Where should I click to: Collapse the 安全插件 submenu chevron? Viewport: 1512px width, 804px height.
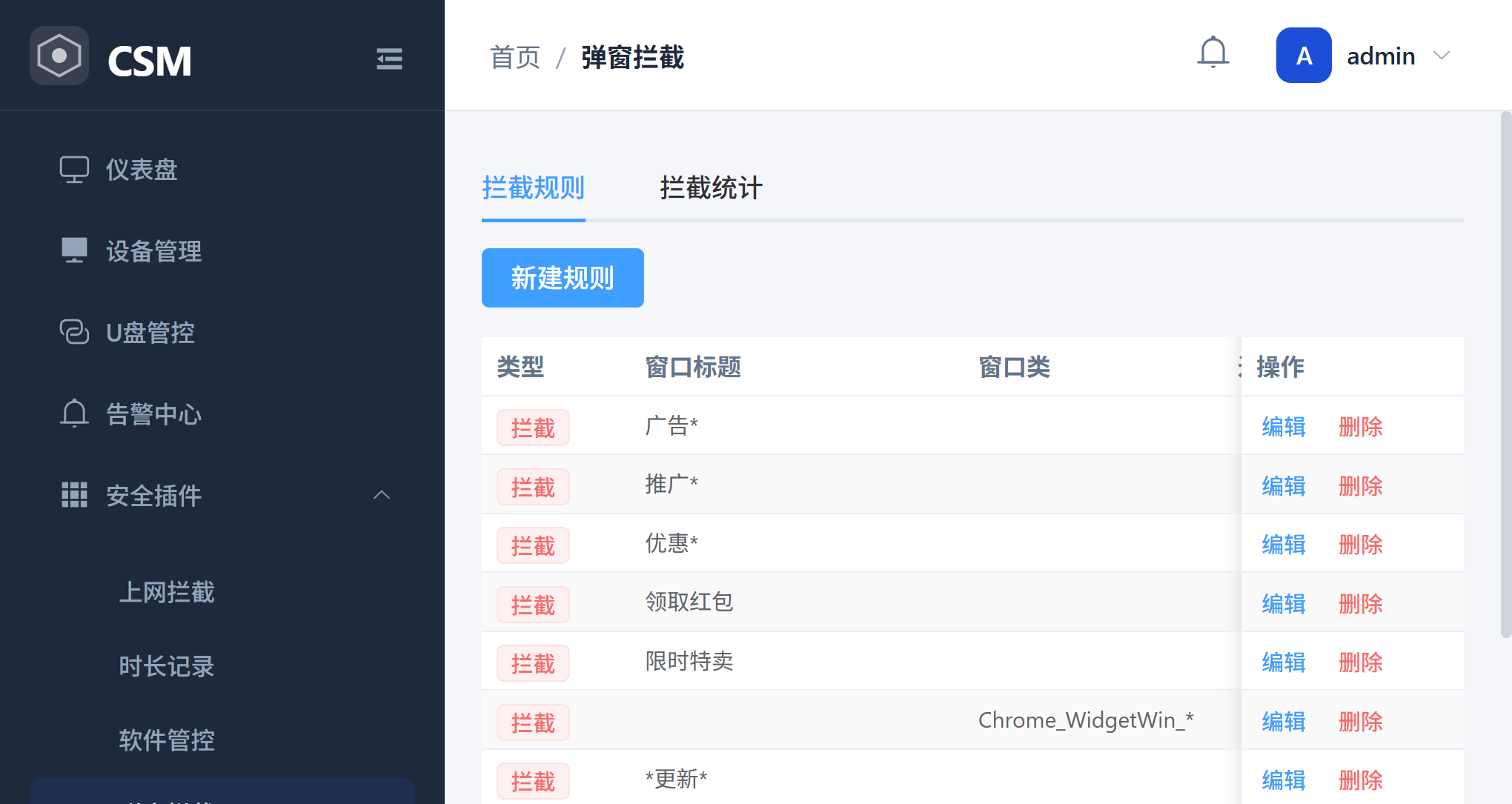coord(382,495)
